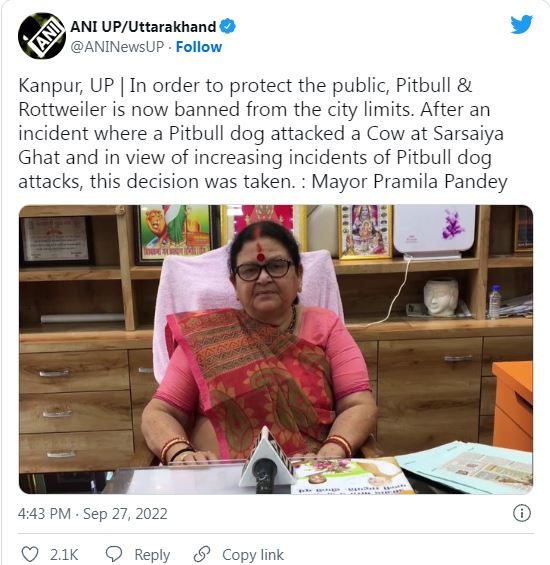Open the tweet info circle icon

click(522, 513)
